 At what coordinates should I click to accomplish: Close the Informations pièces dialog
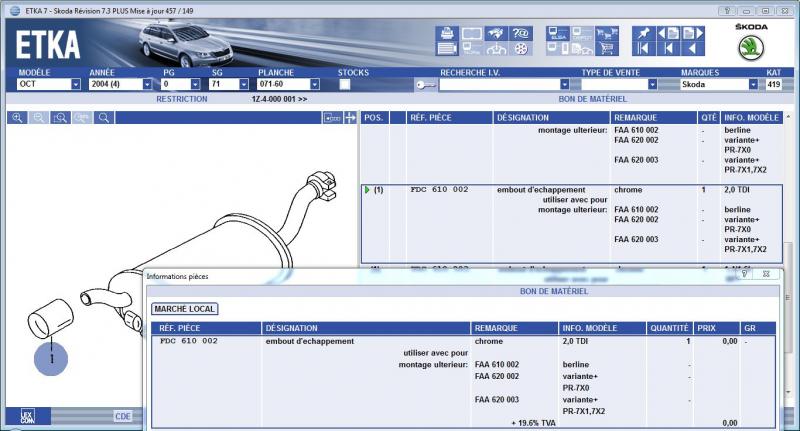[766, 274]
